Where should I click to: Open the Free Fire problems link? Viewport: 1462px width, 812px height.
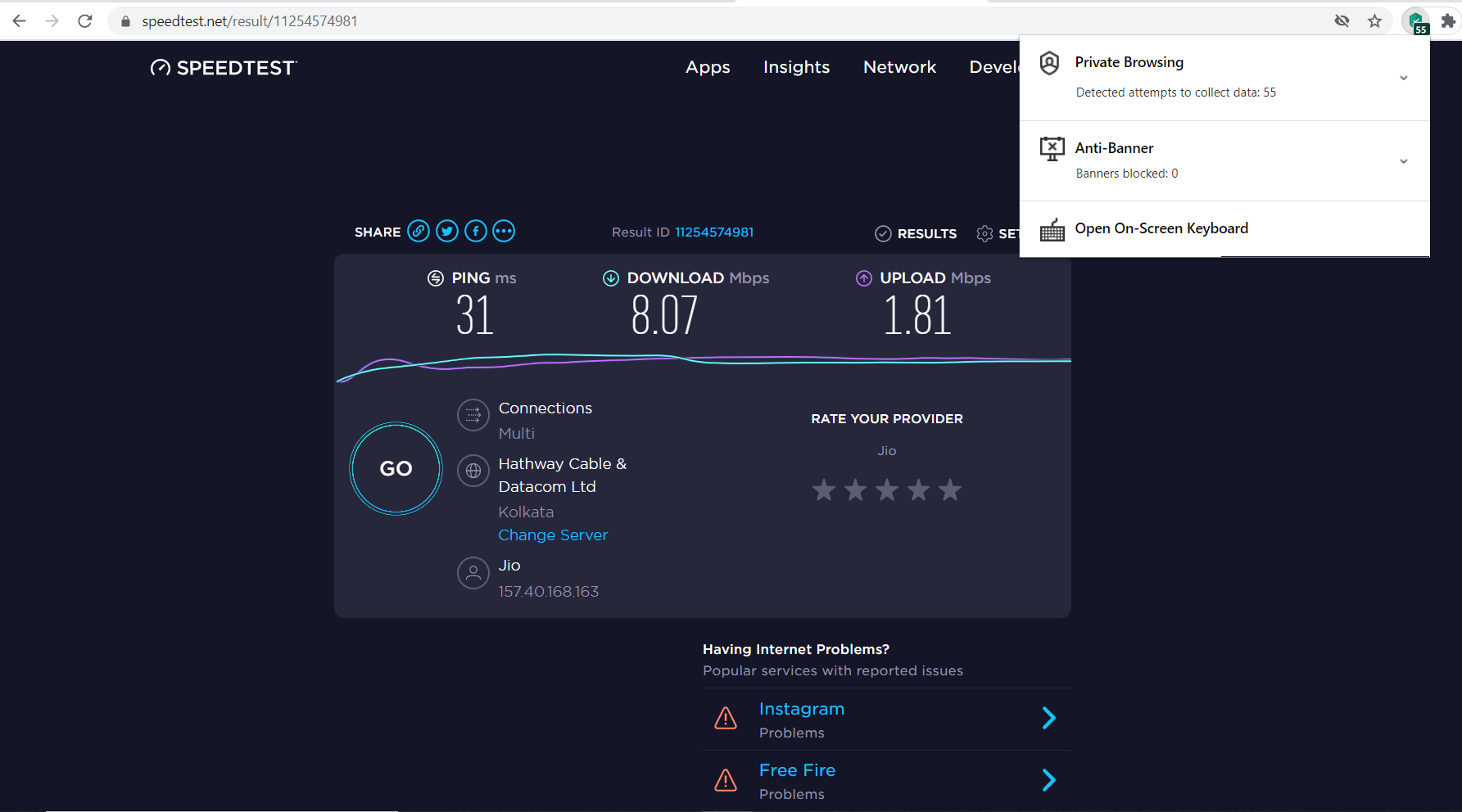[797, 770]
